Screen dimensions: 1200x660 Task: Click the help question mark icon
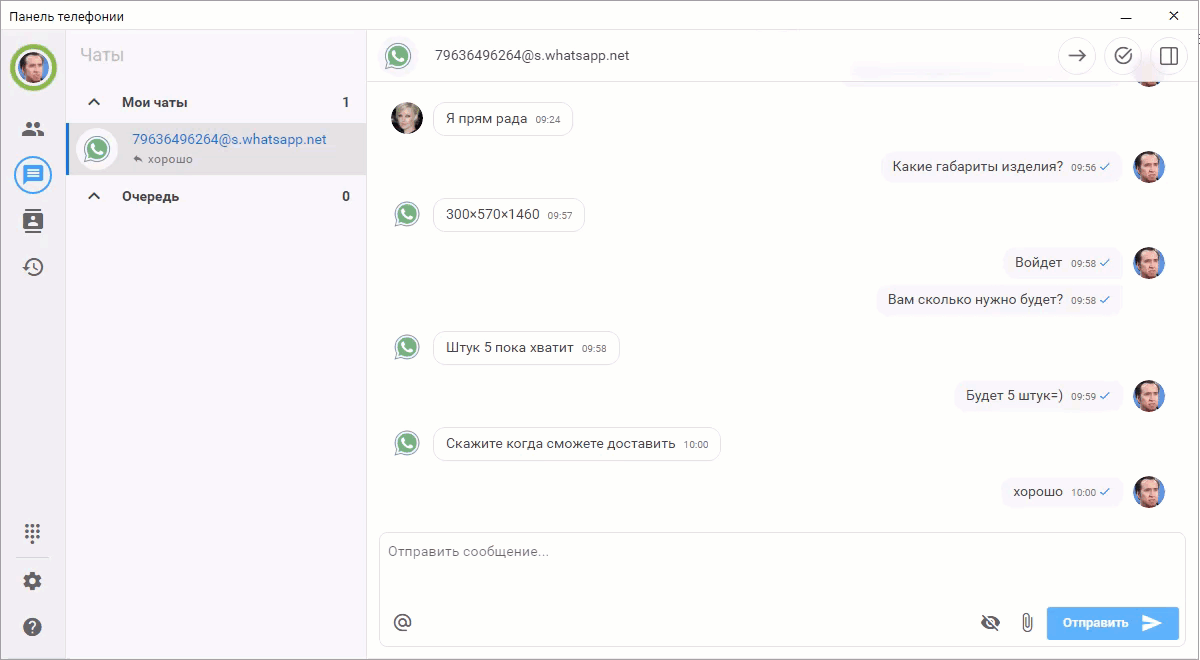33,627
